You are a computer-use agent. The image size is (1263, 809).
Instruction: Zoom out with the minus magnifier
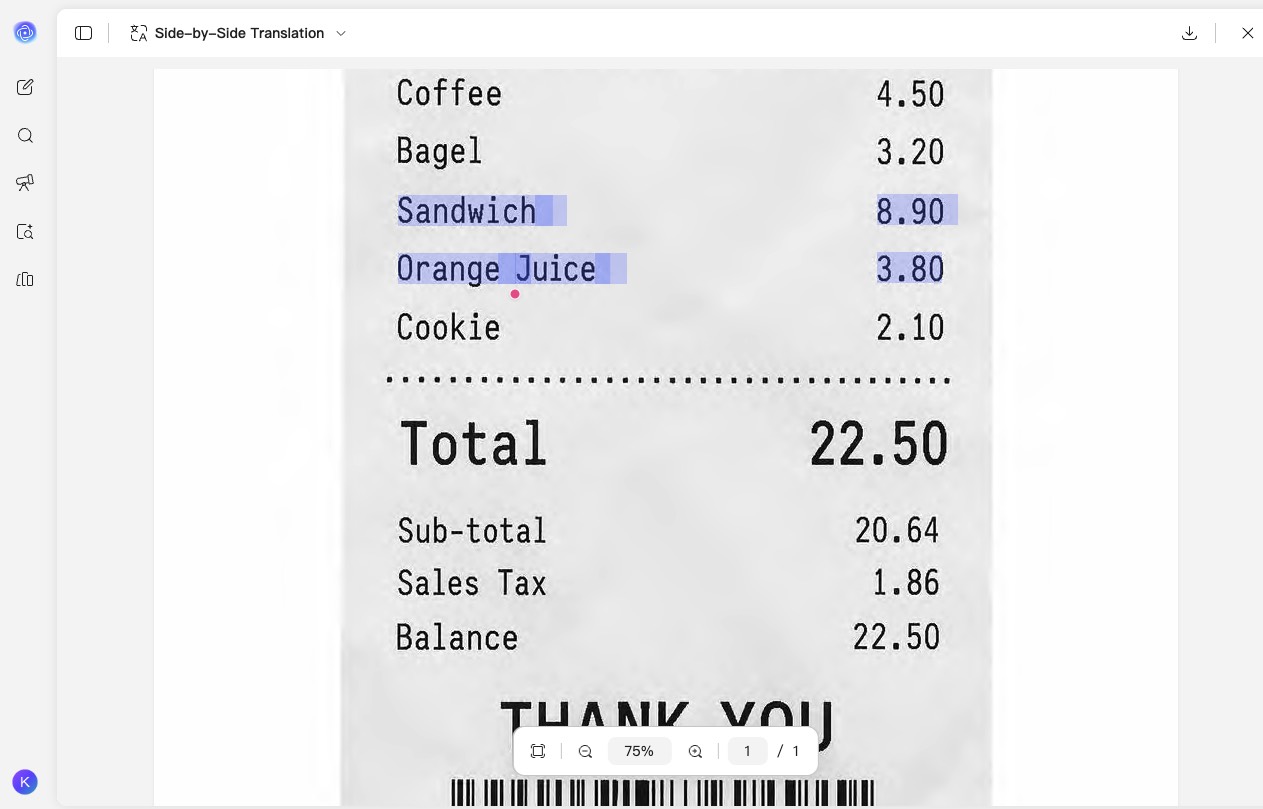click(586, 751)
